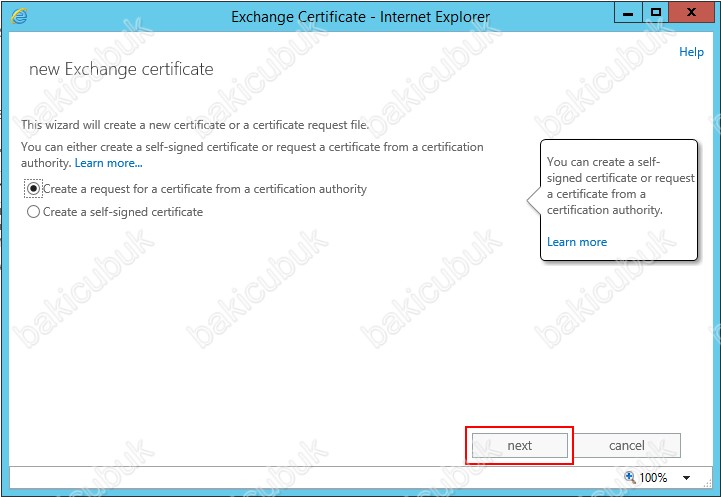Click the cancel button
The image size is (721, 497).
pos(626,445)
